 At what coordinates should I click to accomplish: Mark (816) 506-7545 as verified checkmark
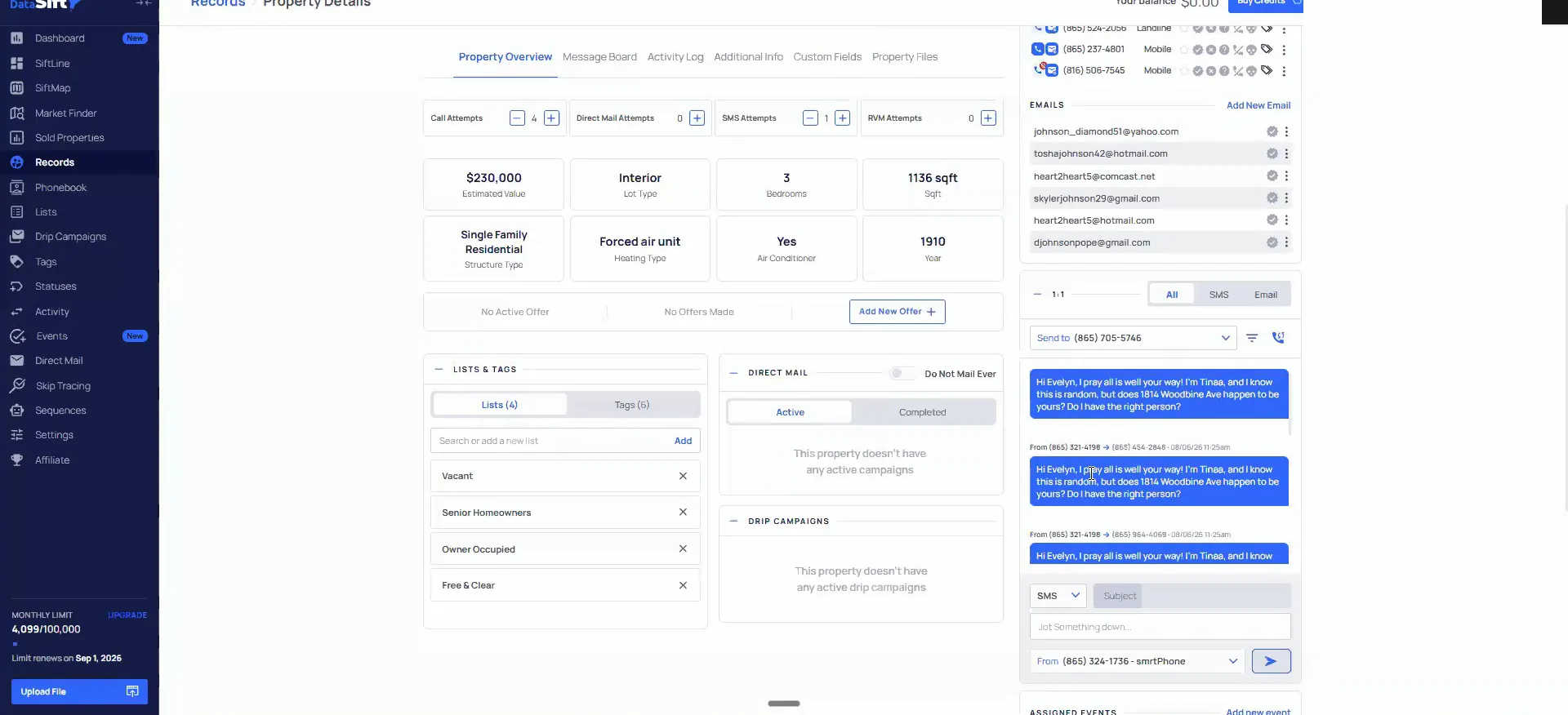pyautogui.click(x=1197, y=71)
